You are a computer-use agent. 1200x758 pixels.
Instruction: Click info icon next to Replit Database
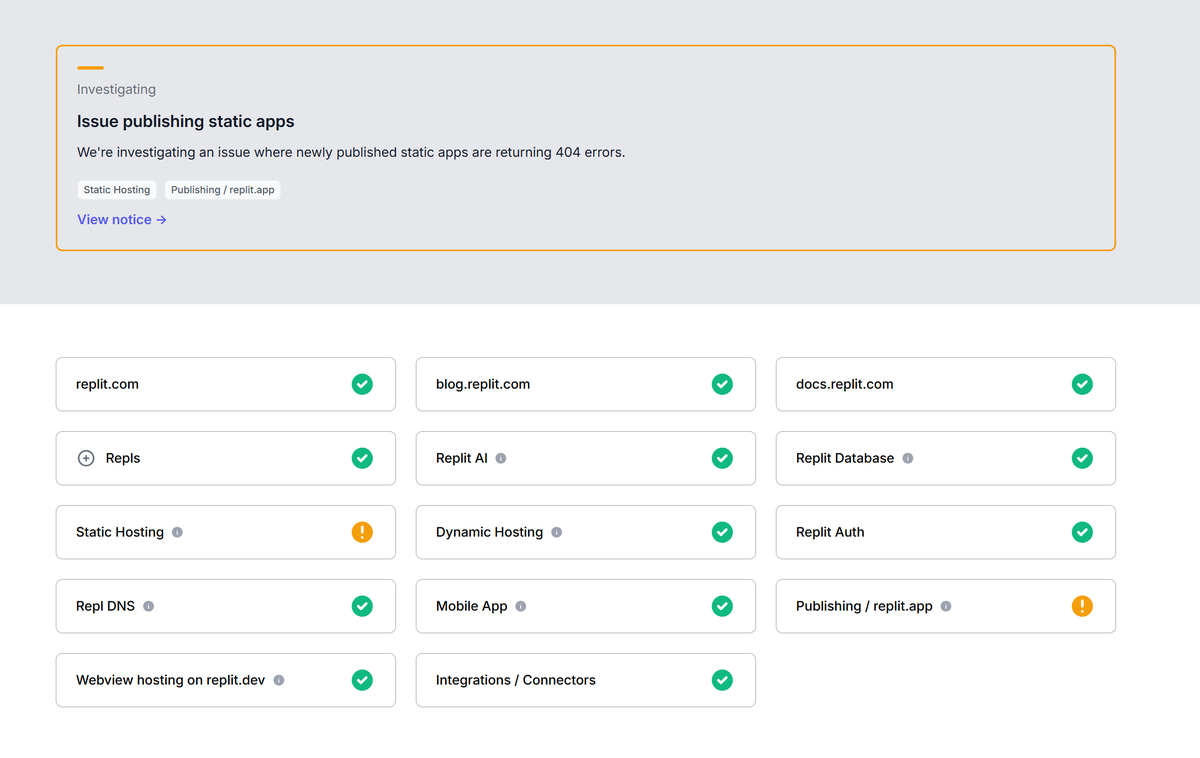[x=908, y=458]
